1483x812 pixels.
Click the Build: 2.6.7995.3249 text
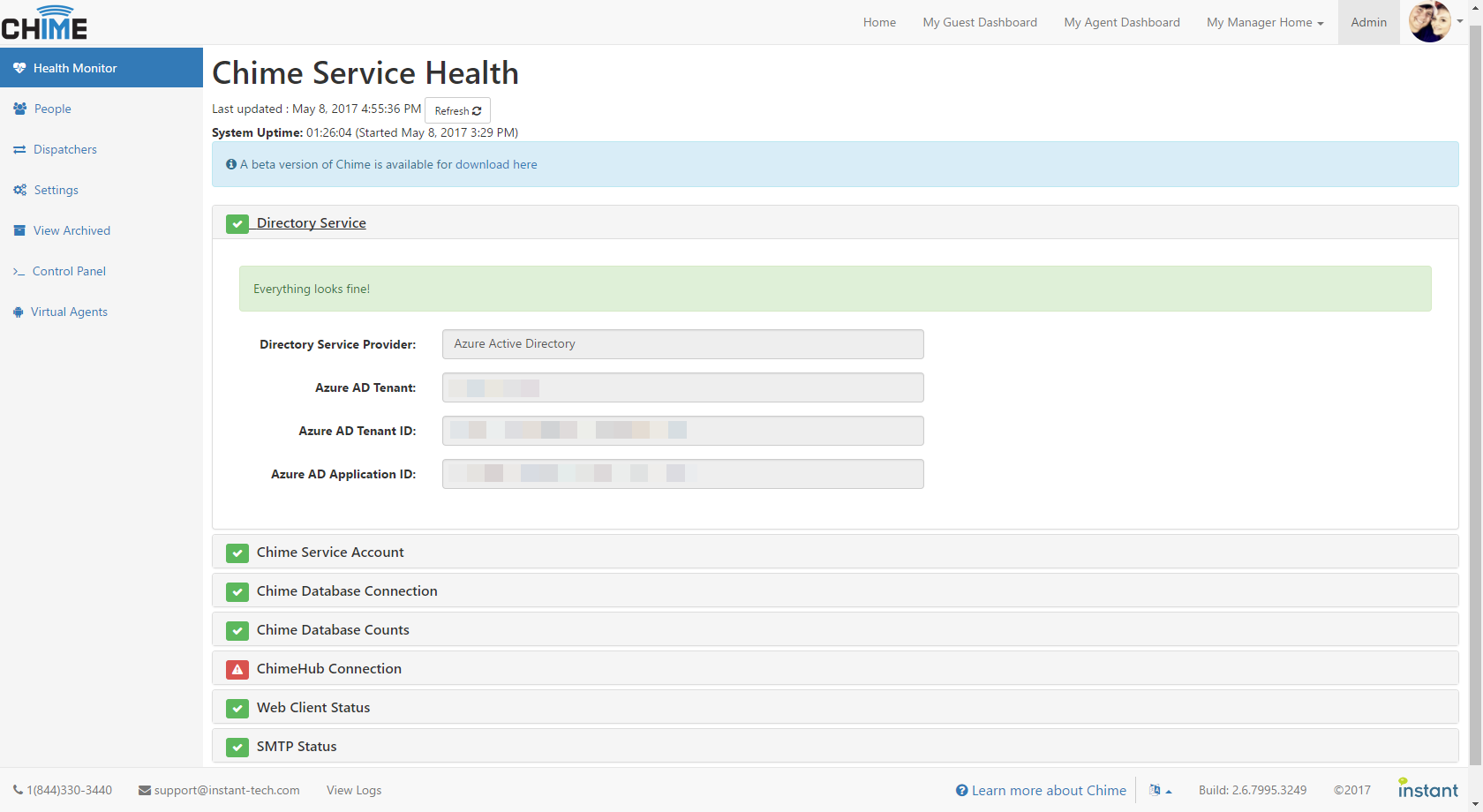coord(1253,790)
